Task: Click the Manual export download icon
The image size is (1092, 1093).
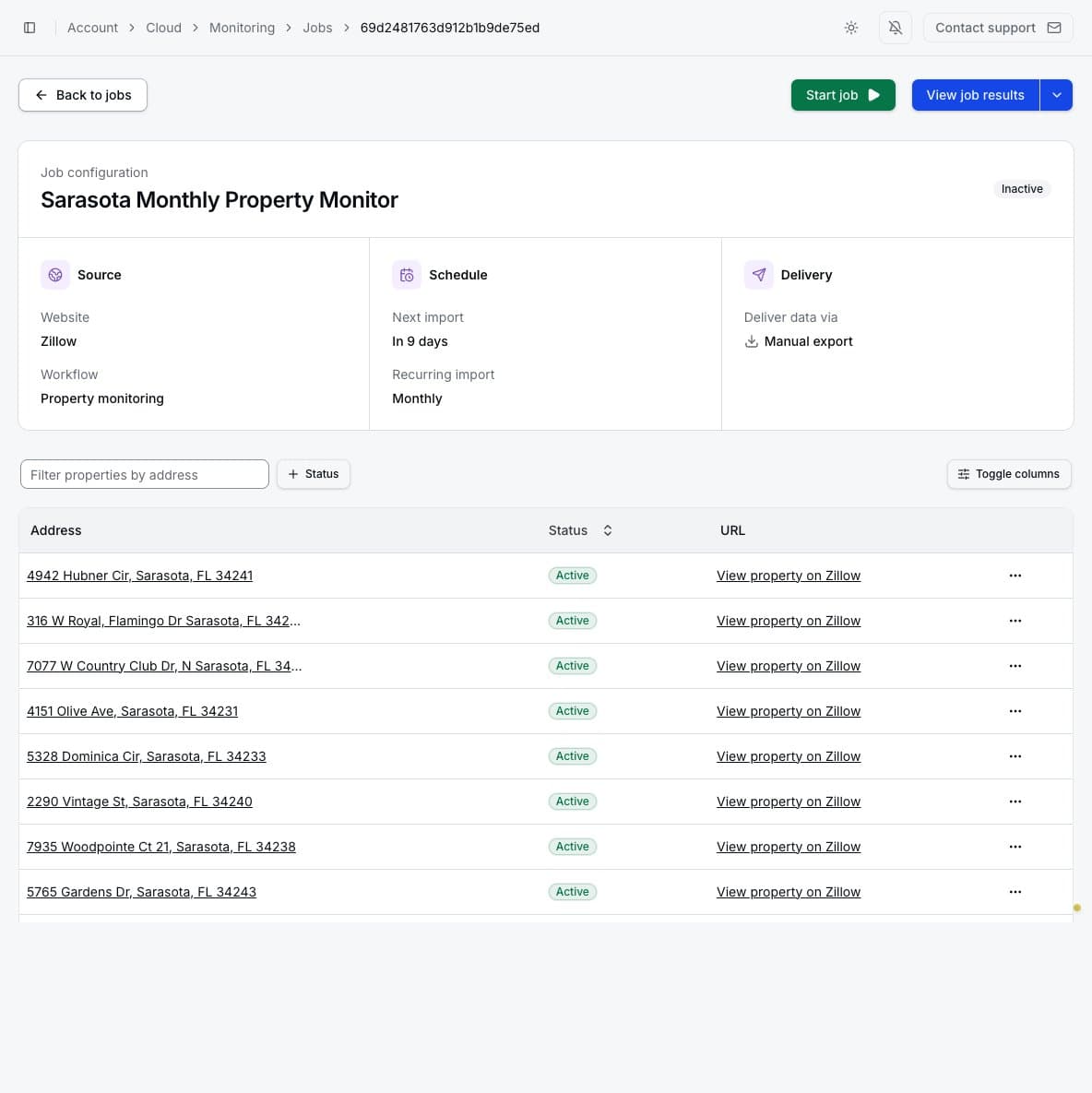Action: pyautogui.click(x=752, y=341)
